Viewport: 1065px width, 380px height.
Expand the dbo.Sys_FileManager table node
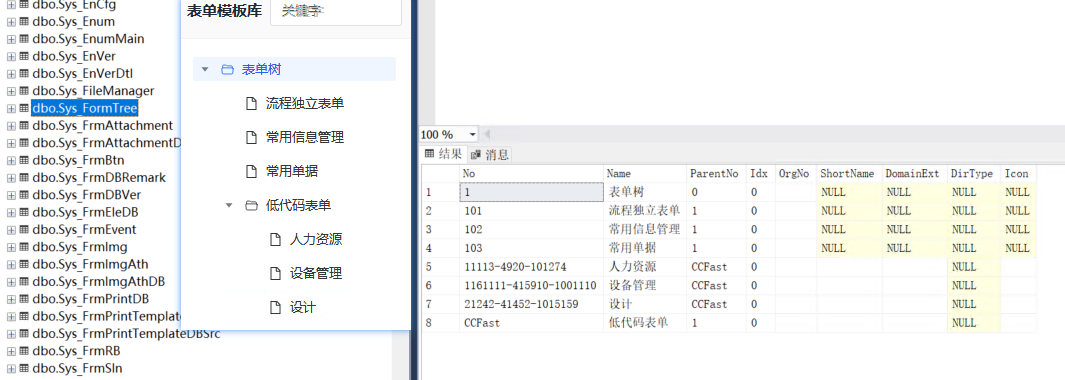coord(11,91)
